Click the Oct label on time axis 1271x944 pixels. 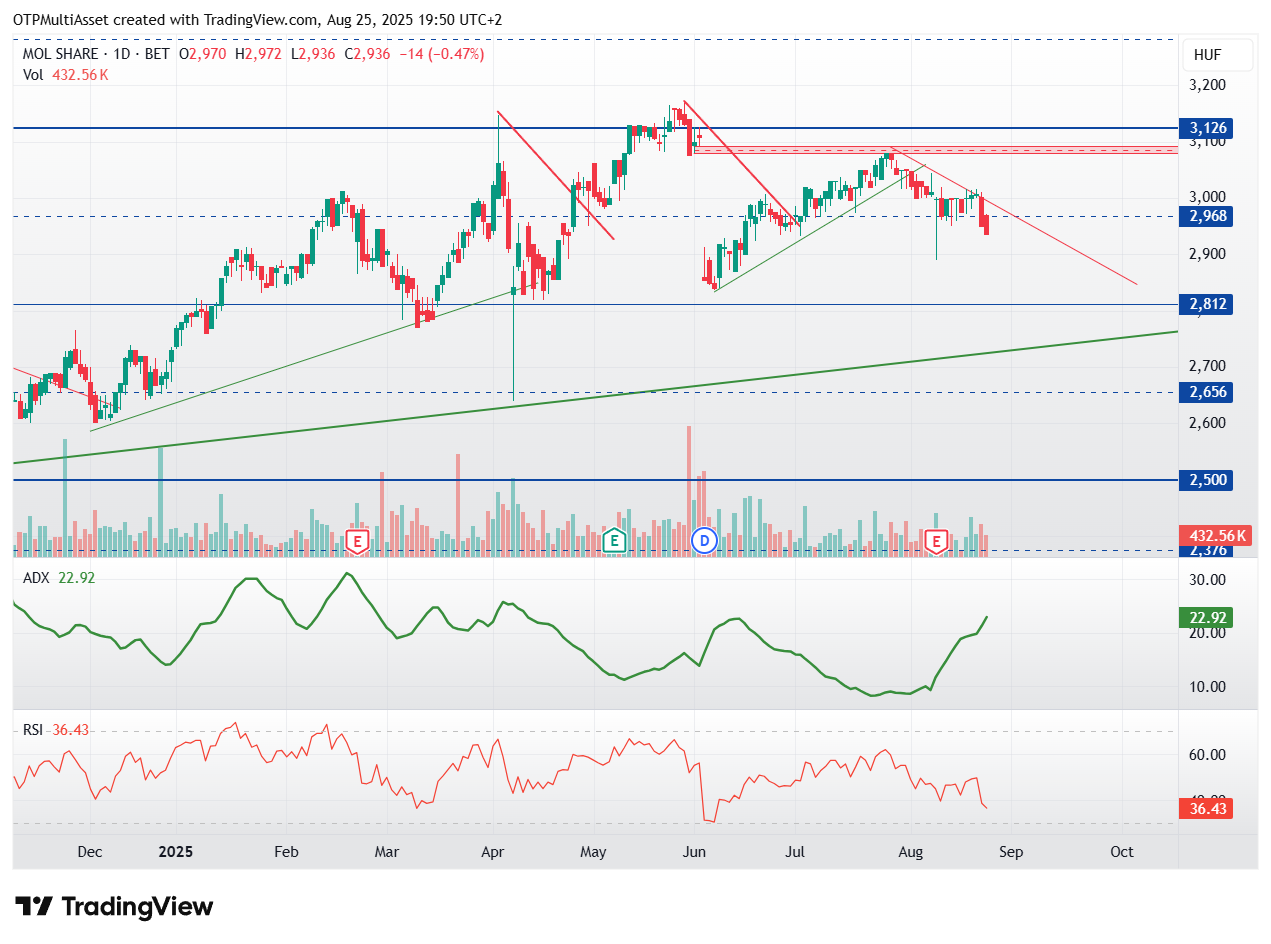click(x=1122, y=852)
